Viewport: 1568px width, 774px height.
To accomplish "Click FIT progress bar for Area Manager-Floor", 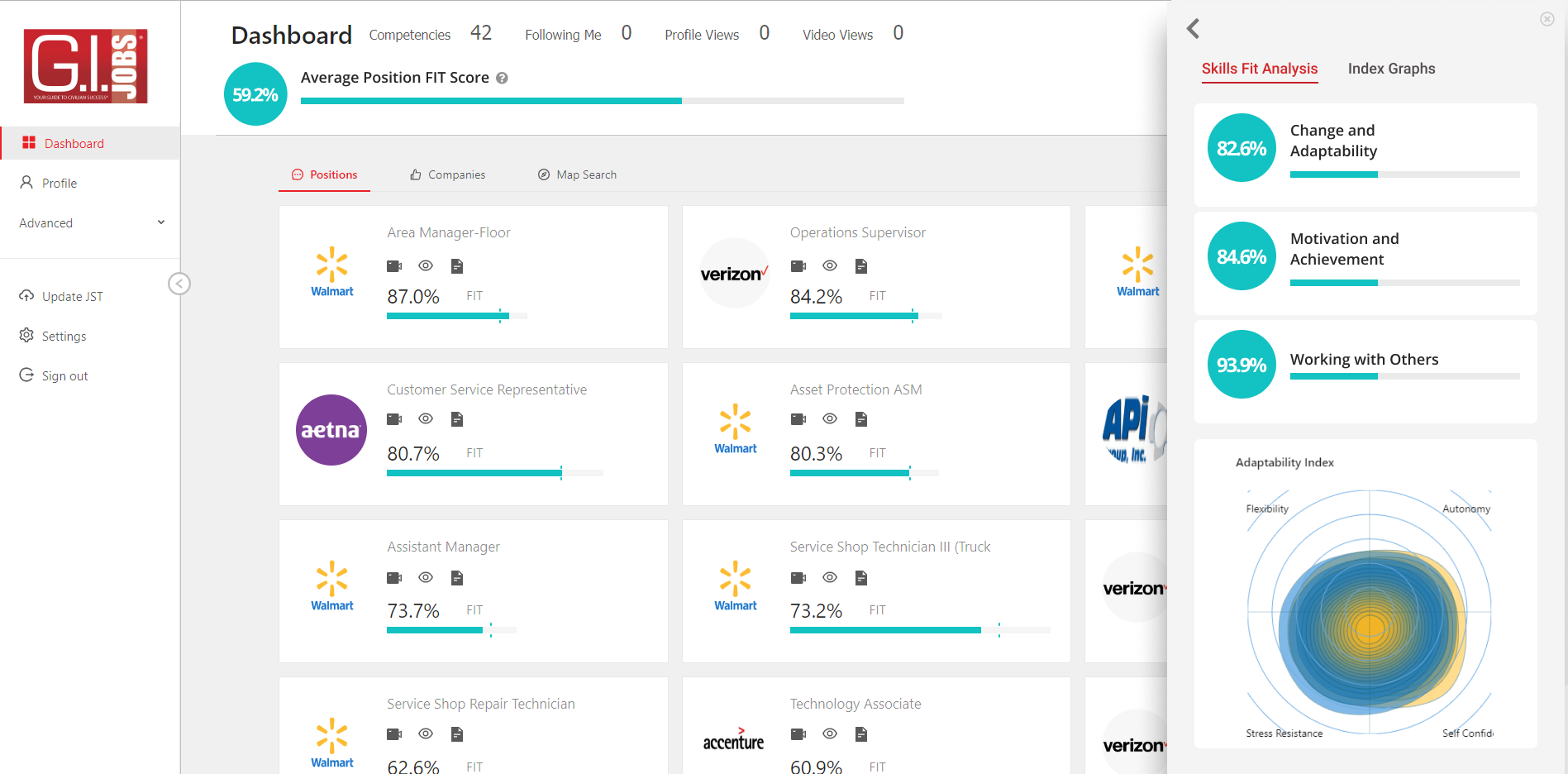I will tap(457, 316).
